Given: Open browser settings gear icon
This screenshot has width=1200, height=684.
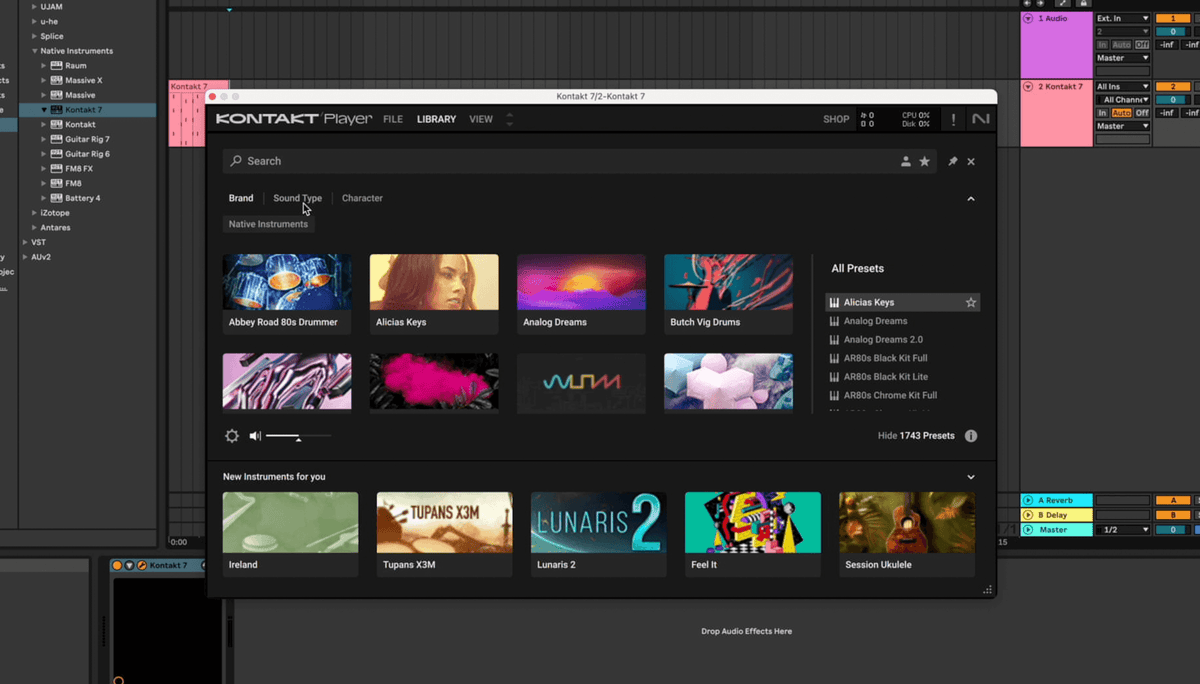Looking at the screenshot, I should coord(232,436).
